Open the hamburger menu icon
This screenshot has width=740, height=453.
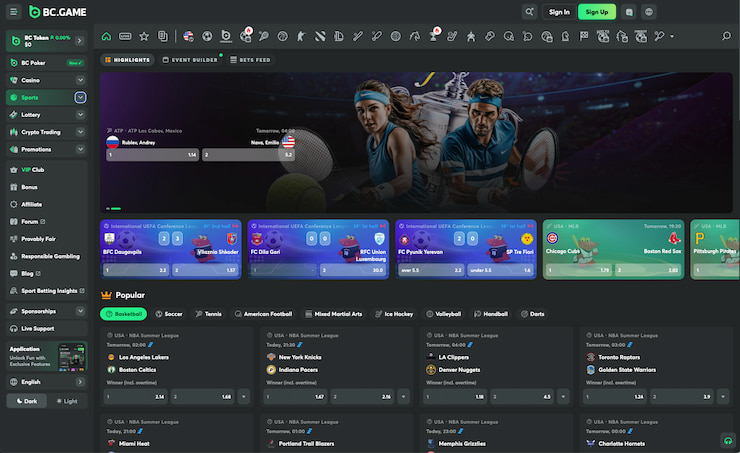point(13,12)
